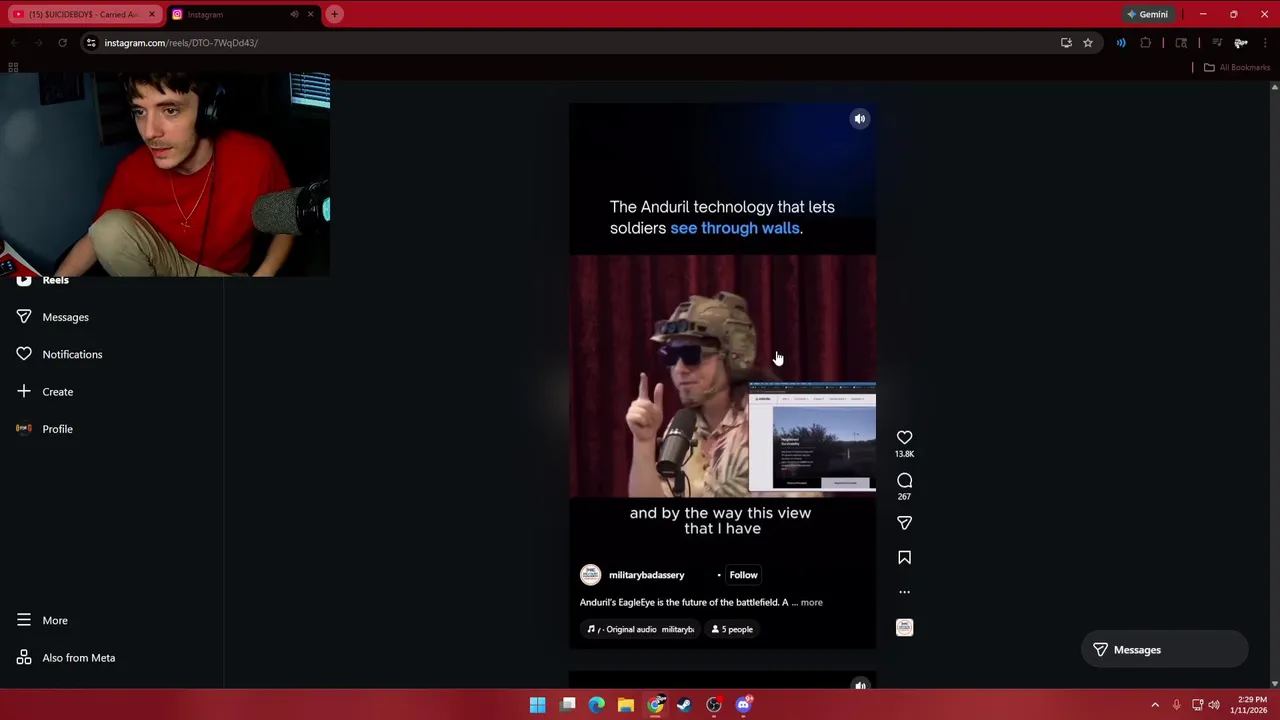The height and width of the screenshot is (720, 1280).
Task: Open the media controls music icon
Action: pos(1216,43)
